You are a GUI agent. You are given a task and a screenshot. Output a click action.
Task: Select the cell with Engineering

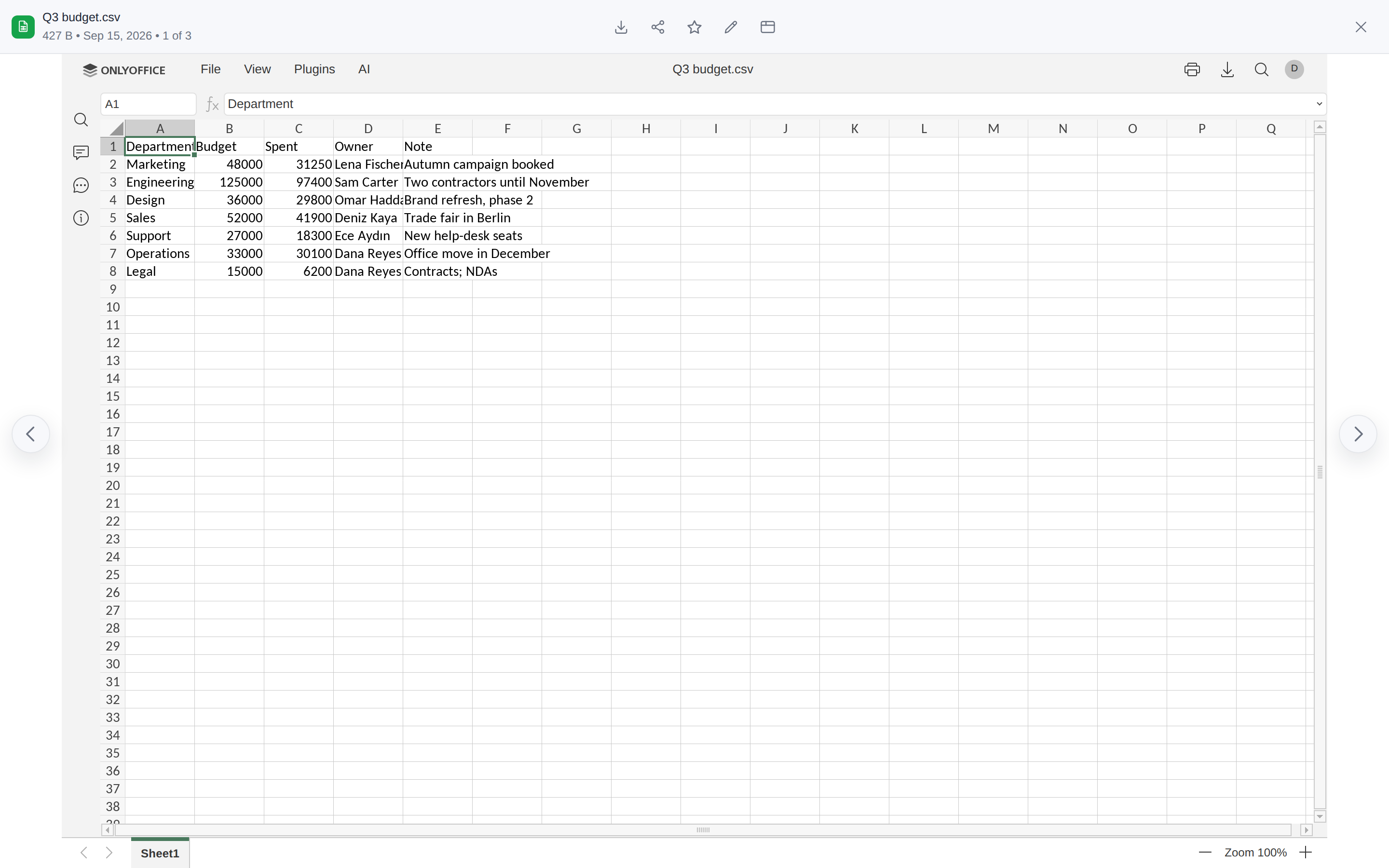(x=160, y=182)
